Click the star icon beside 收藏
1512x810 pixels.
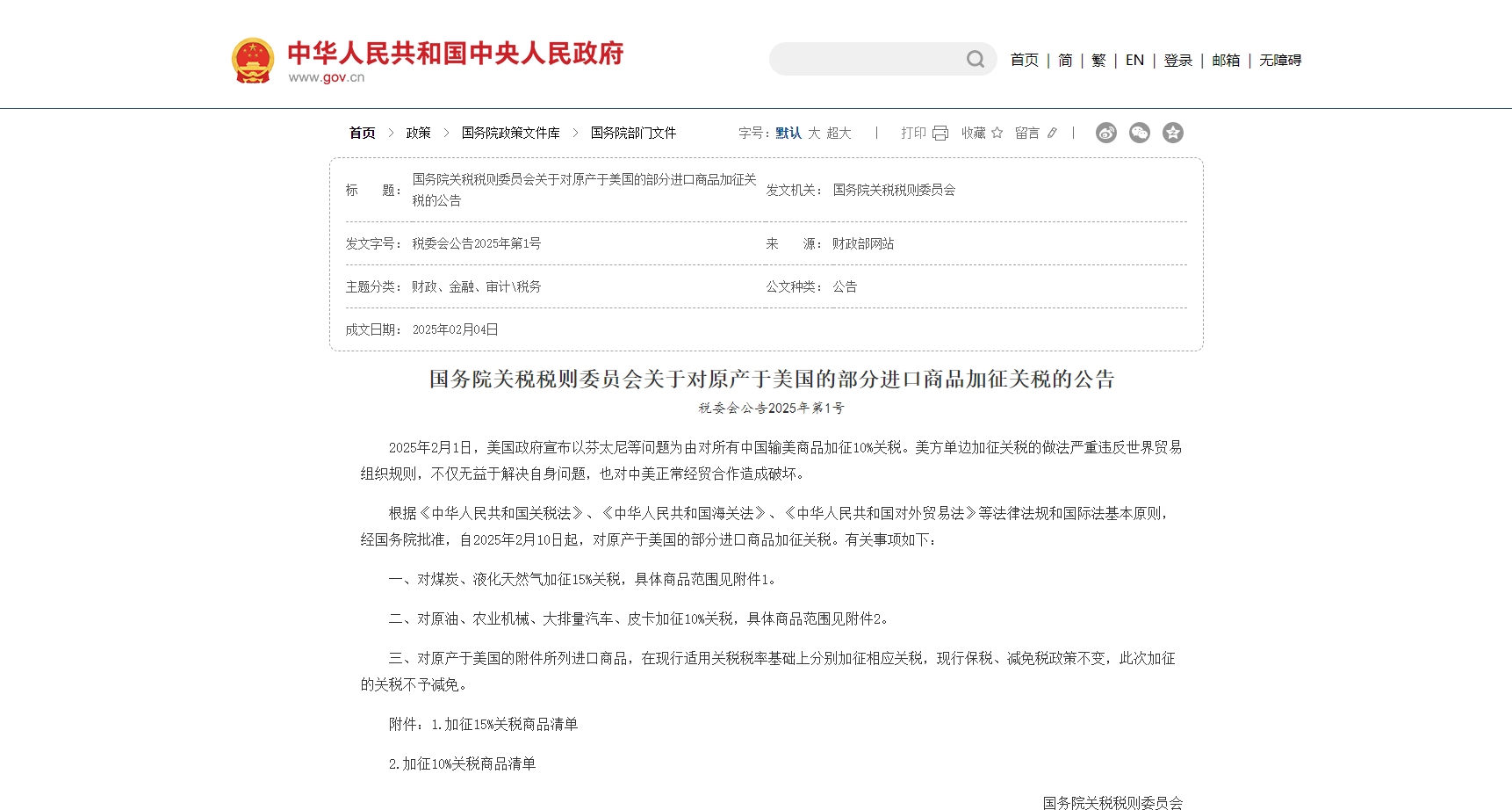pos(997,133)
